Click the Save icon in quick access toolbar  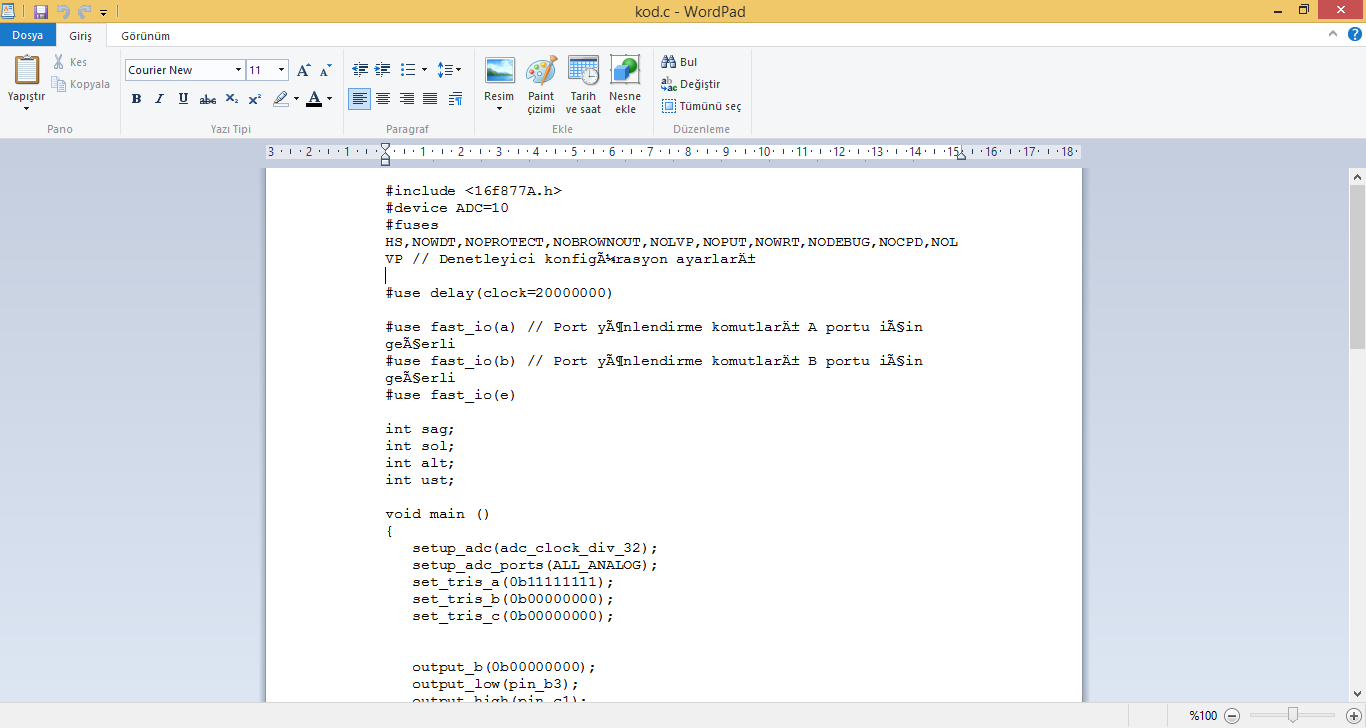(41, 12)
